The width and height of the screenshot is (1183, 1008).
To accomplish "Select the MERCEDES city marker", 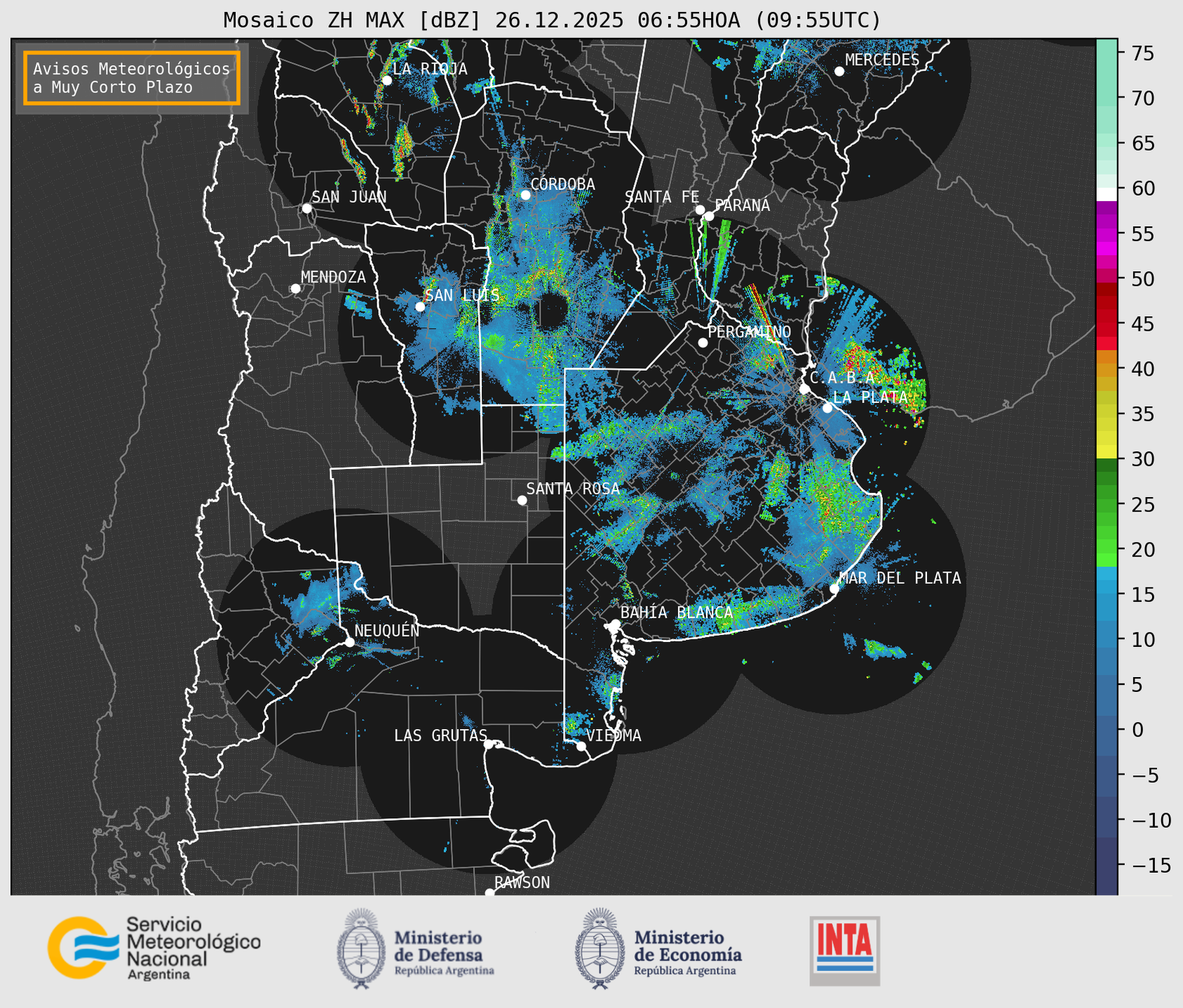I will [x=839, y=71].
